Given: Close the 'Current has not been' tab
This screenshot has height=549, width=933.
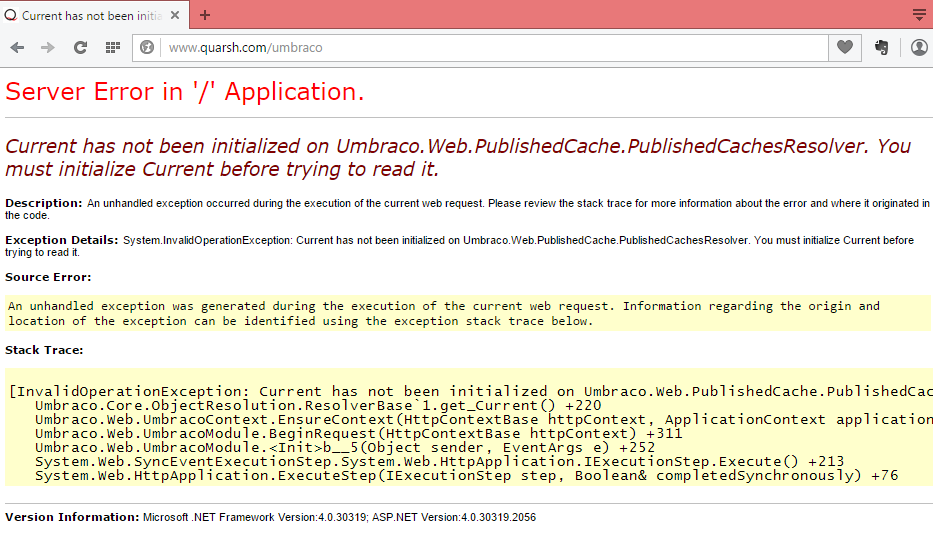Looking at the screenshot, I should click(175, 15).
